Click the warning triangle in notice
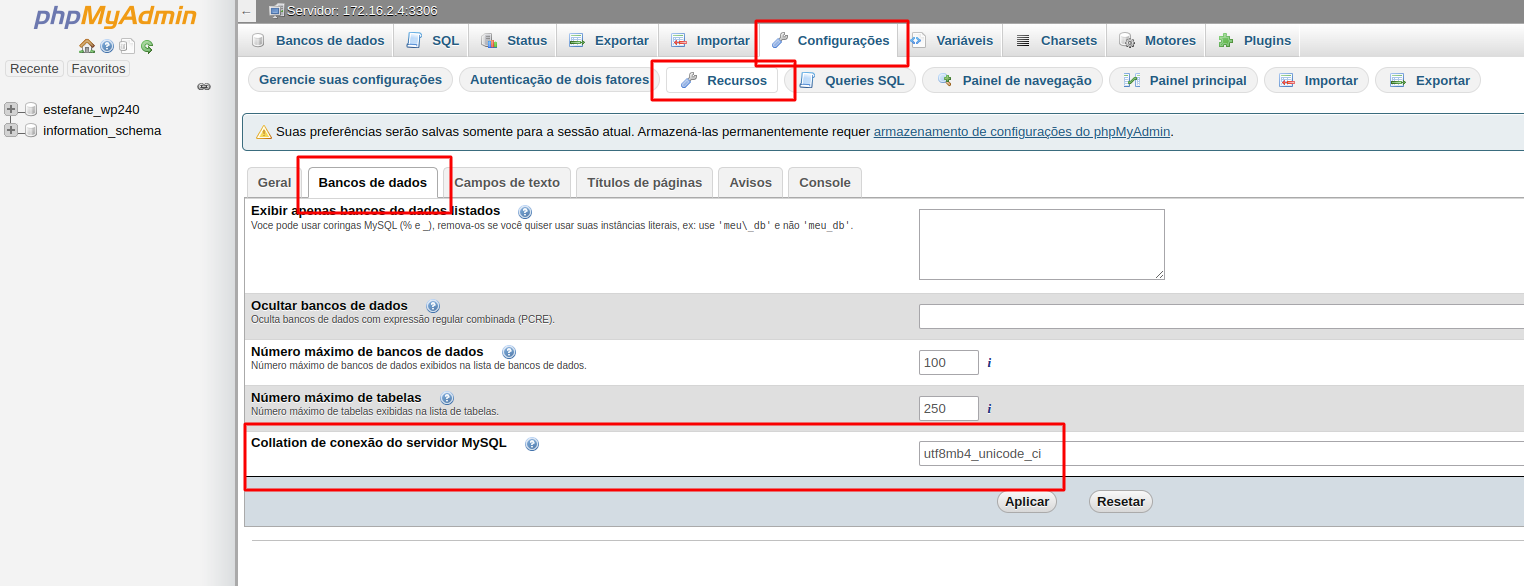Viewport: 1524px width, 586px height. (264, 132)
